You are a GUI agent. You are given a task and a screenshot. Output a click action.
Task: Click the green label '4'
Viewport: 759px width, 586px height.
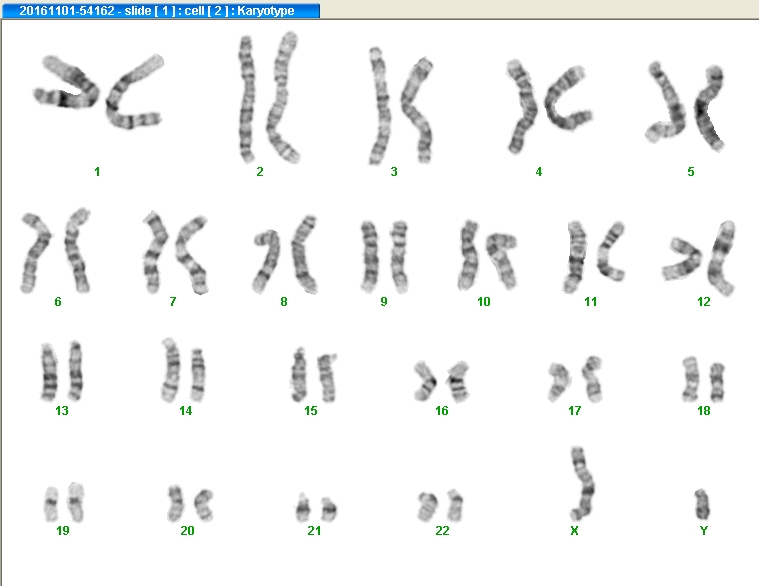point(539,172)
